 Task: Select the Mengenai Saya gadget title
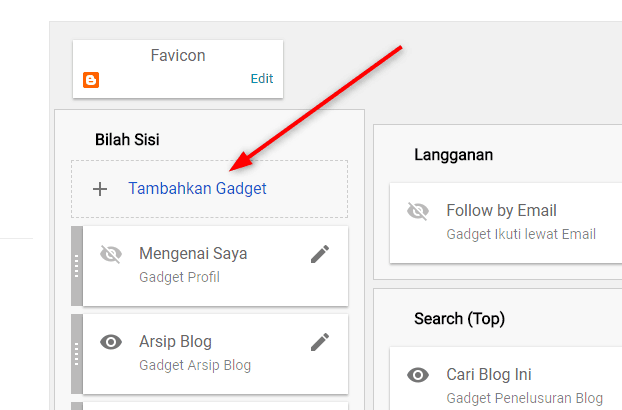click(193, 254)
